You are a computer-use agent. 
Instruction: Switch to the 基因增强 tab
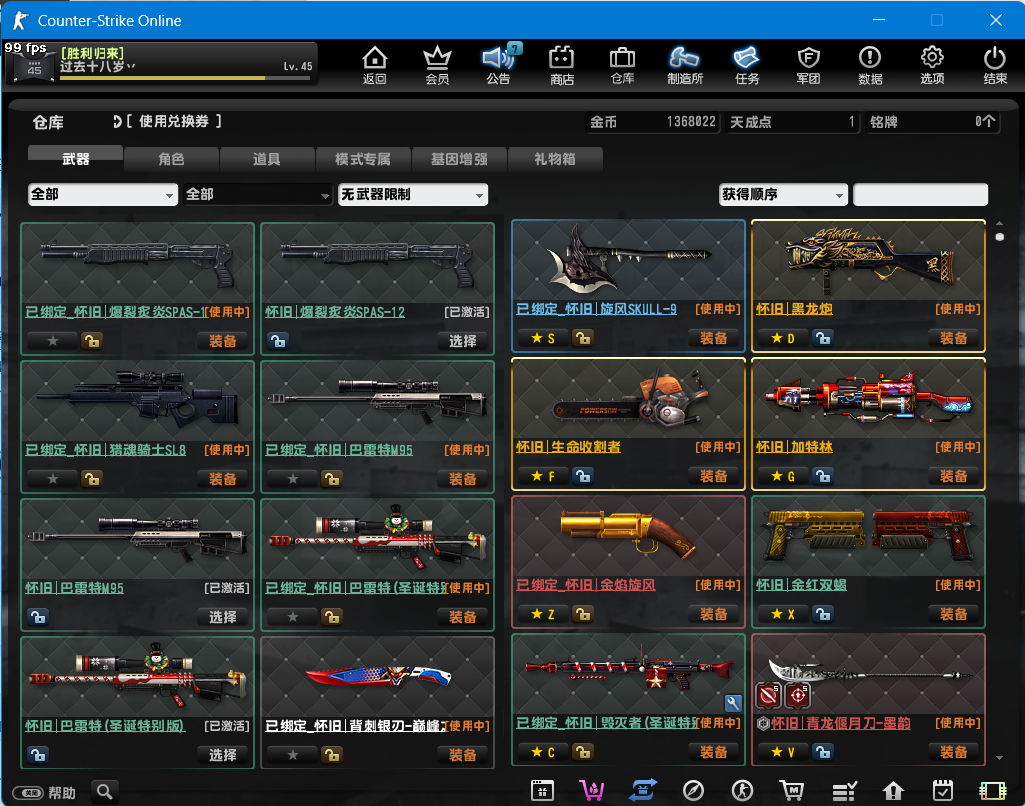[x=459, y=159]
